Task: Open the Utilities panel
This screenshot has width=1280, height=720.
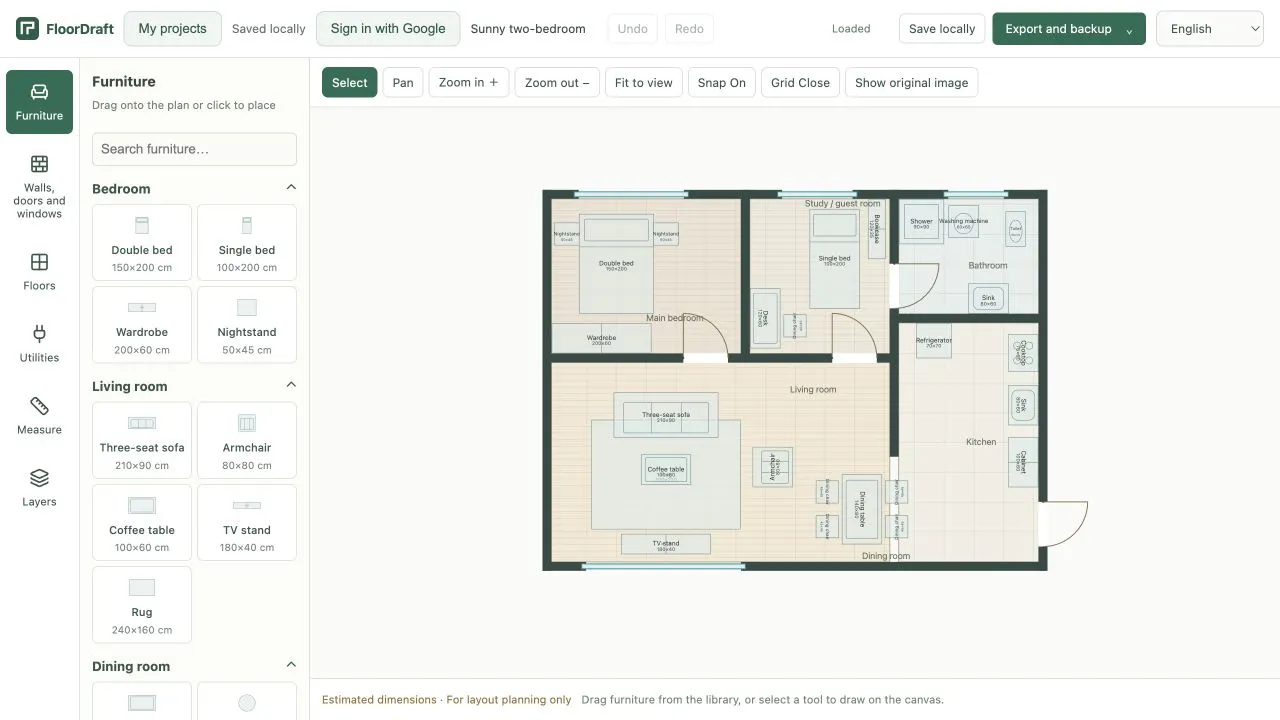Action: coord(39,344)
